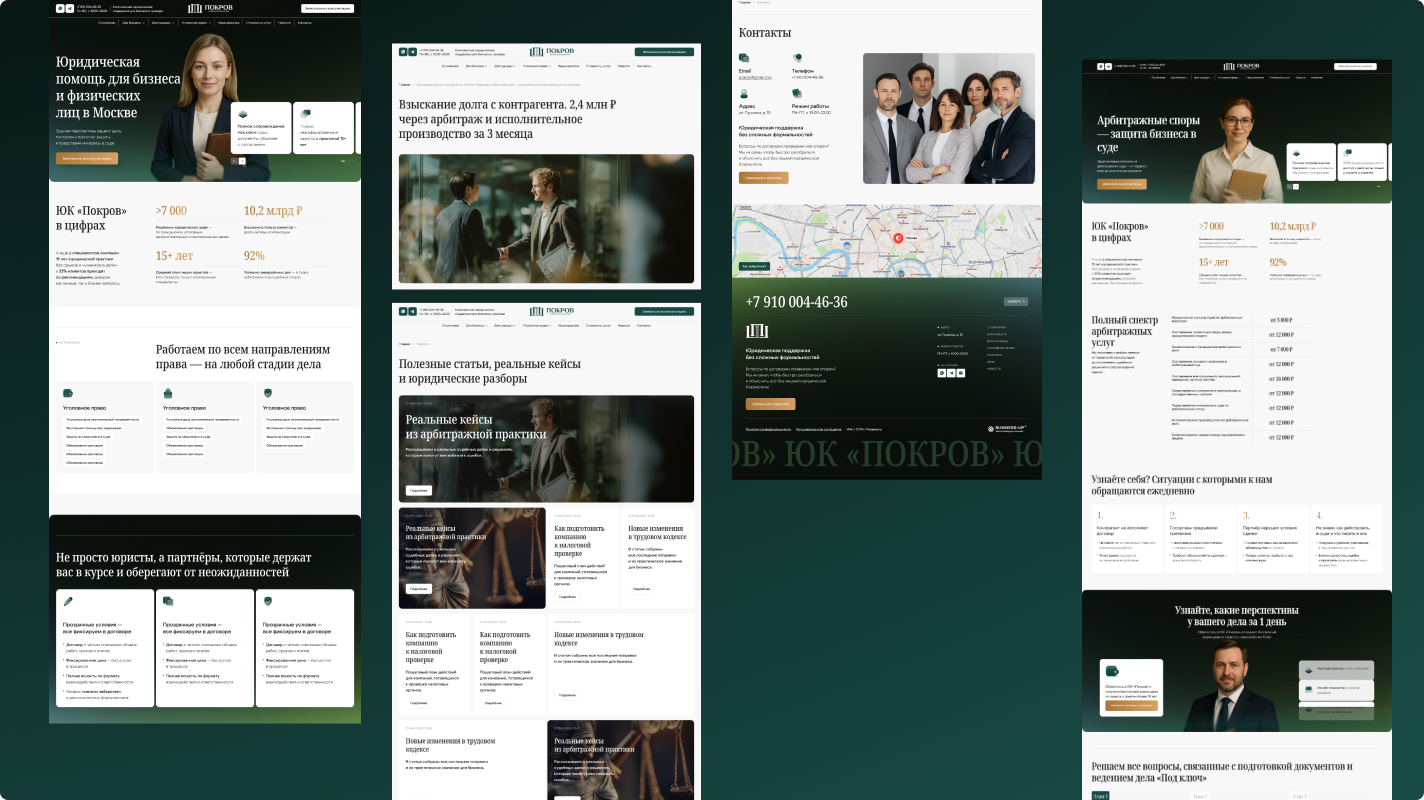Click ПОКРОВ logo on debt case page
This screenshot has height=800, width=1424.
(x=552, y=52)
